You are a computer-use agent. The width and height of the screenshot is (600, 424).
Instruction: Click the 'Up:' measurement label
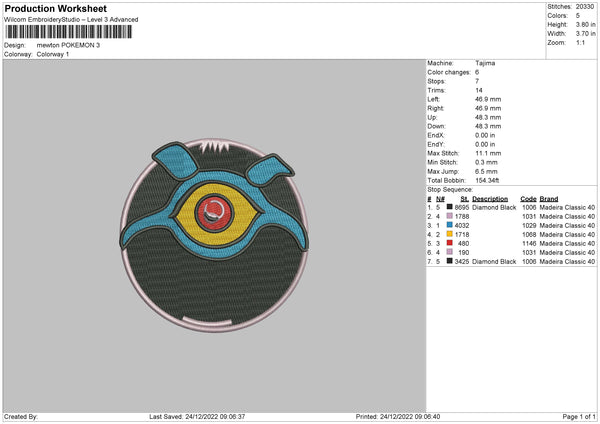pos(432,117)
